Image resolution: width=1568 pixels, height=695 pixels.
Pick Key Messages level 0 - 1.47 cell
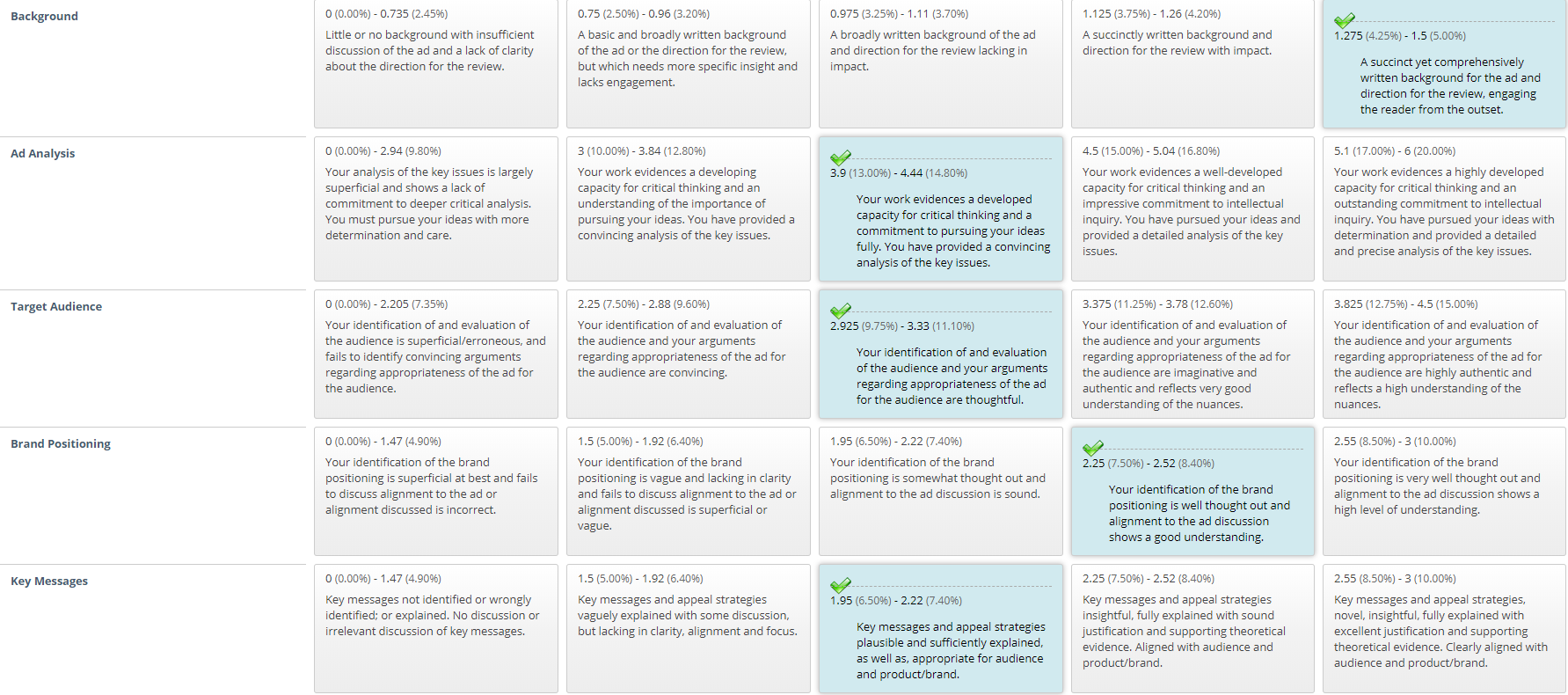pos(436,628)
